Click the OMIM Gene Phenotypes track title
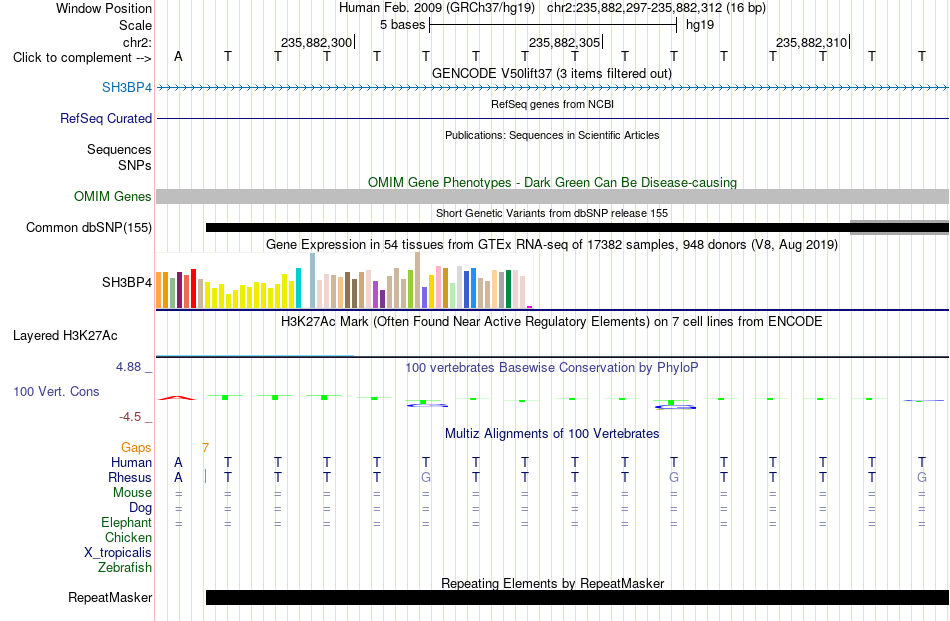Viewport: 950px width, 621px height. coord(552,182)
